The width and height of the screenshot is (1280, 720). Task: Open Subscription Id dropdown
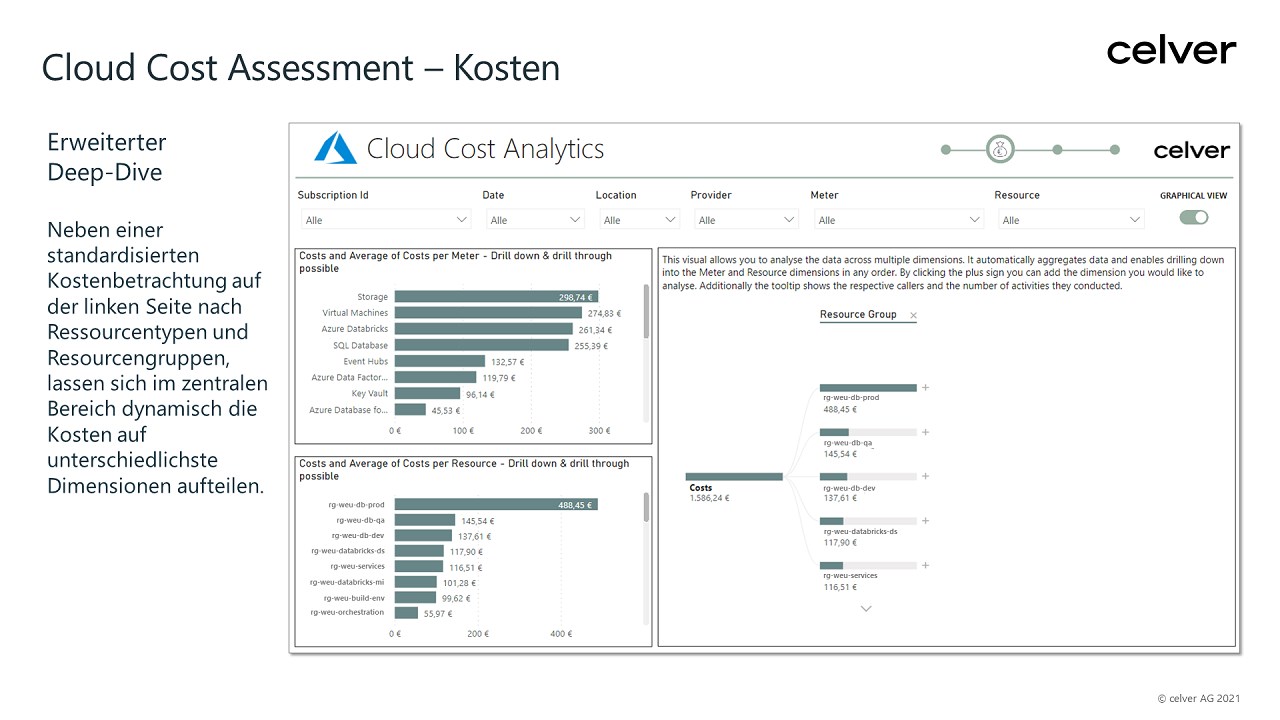[x=385, y=220]
